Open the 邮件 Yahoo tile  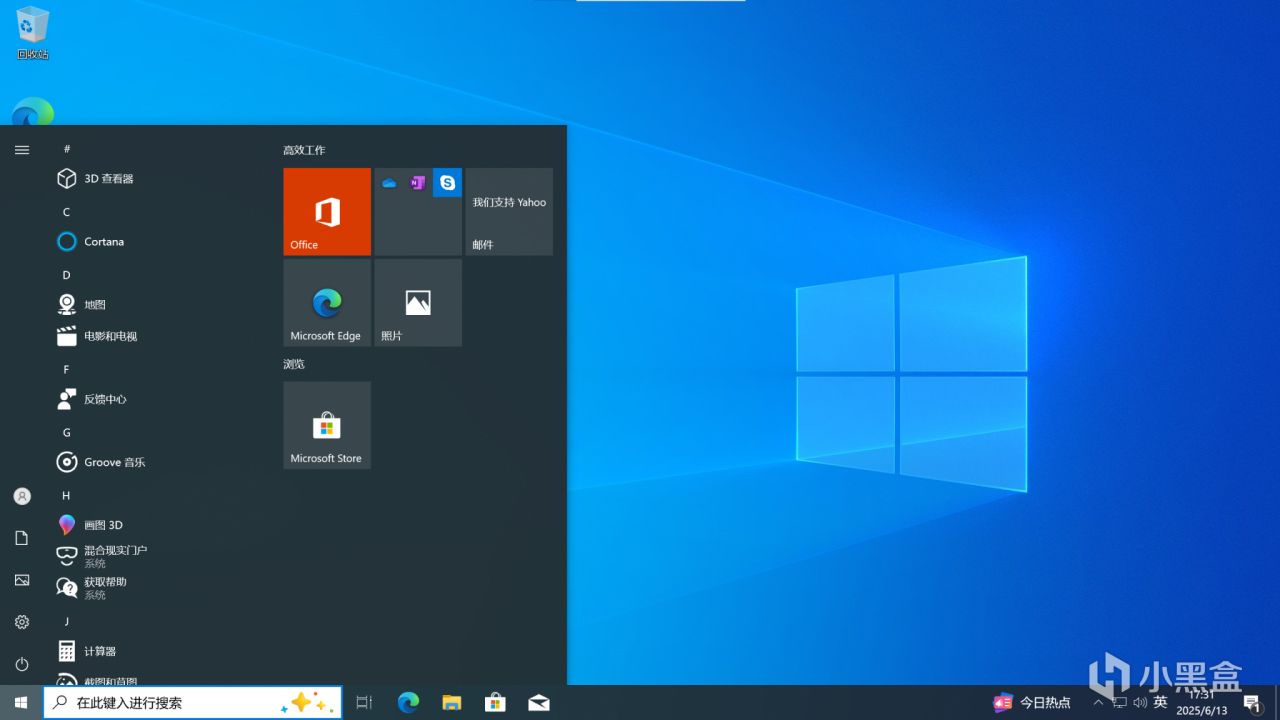pos(509,212)
